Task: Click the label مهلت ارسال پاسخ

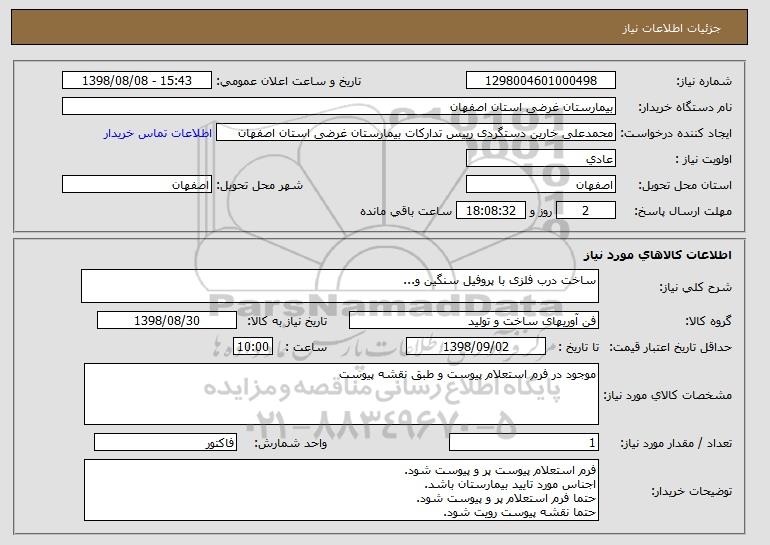Action: tap(683, 212)
